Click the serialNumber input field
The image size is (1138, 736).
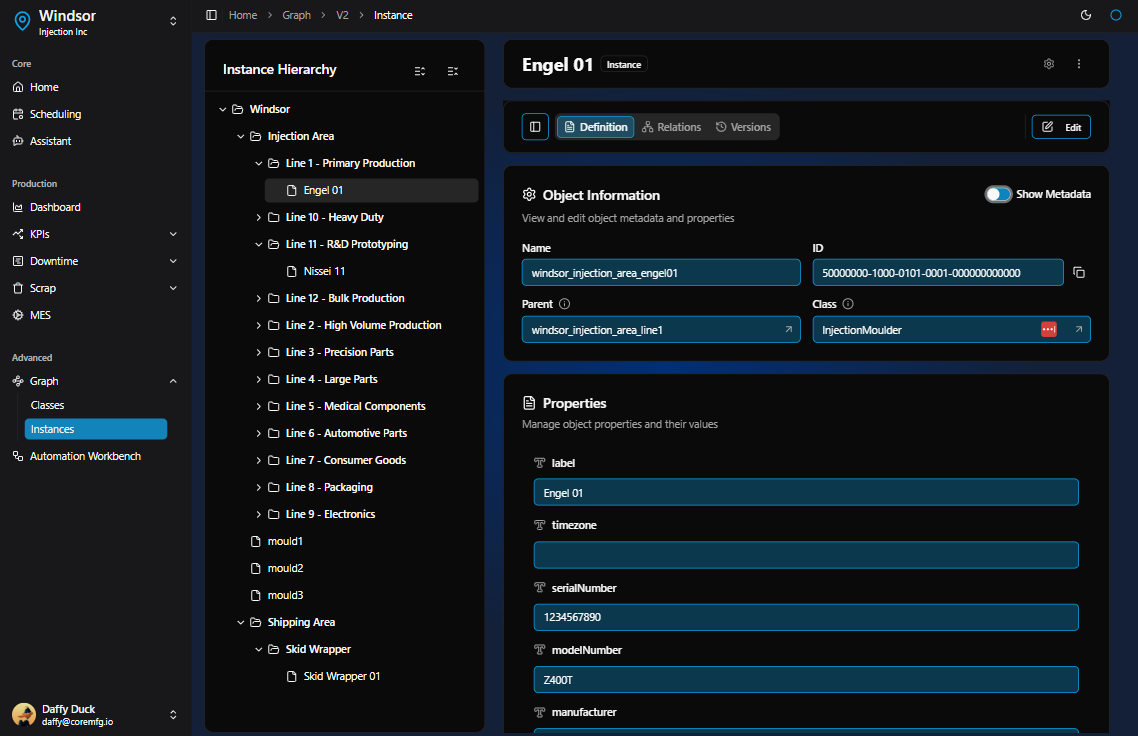click(x=805, y=617)
